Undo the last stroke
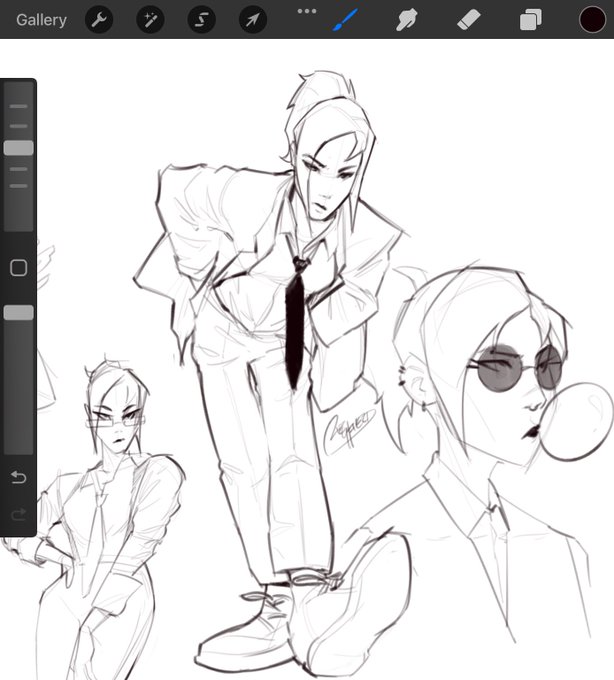The width and height of the screenshot is (614, 680). click(19, 477)
